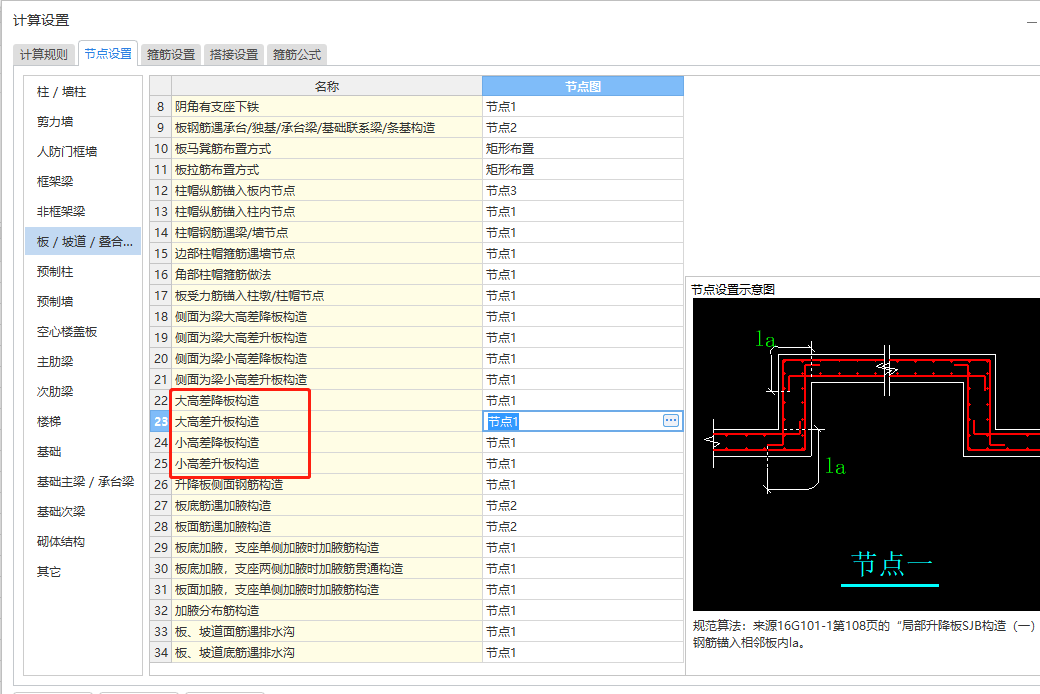Switch to the 计算规则 tab
This screenshot has width=1040, height=694.
[x=44, y=54]
